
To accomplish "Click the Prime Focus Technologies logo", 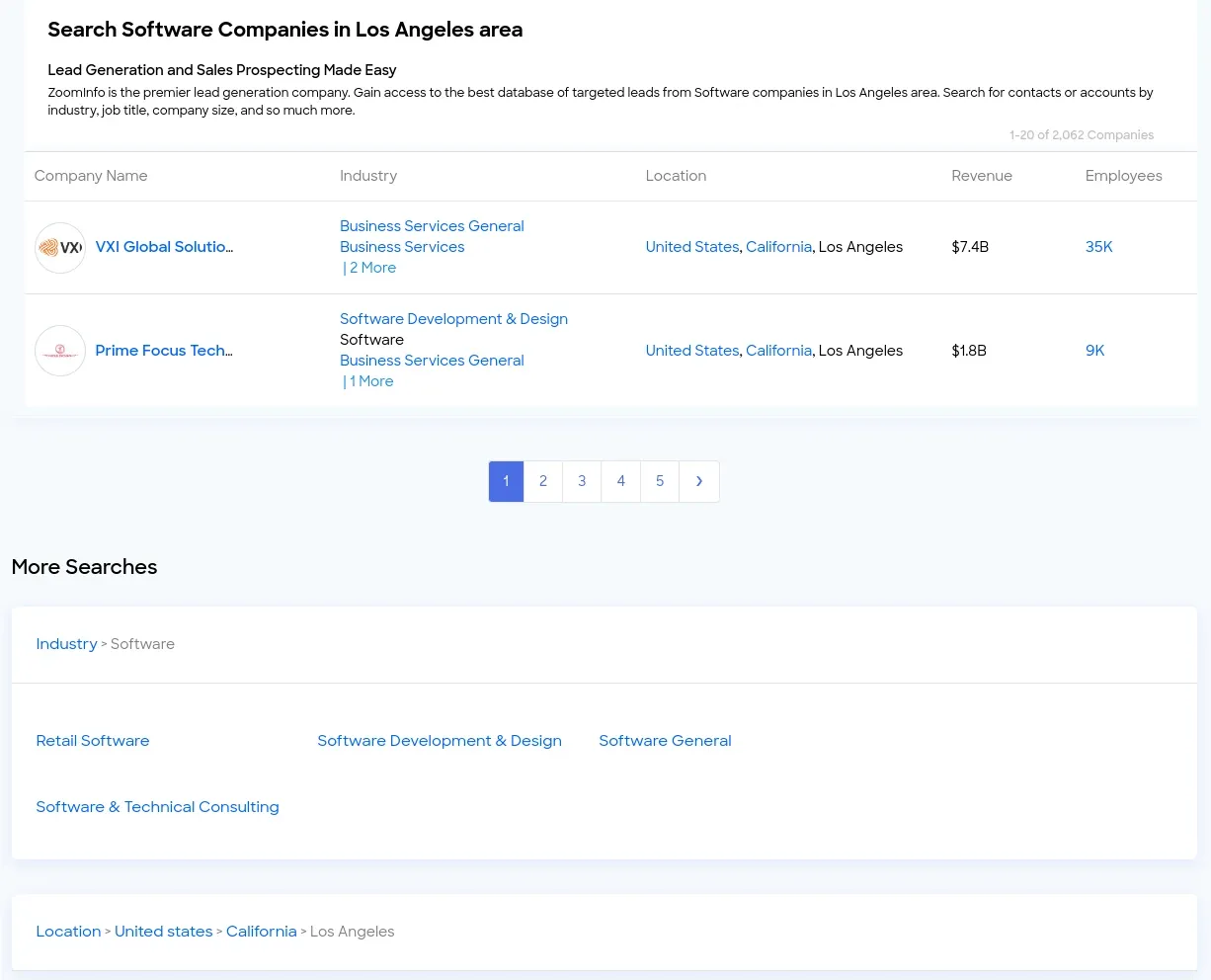I will point(59,350).
